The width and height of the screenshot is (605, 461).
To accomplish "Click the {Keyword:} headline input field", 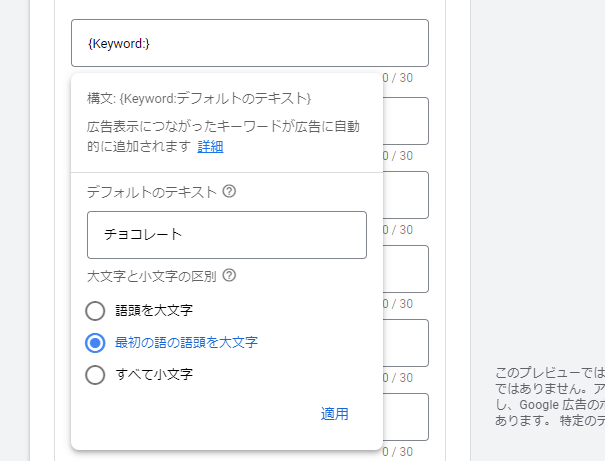I will (250, 43).
